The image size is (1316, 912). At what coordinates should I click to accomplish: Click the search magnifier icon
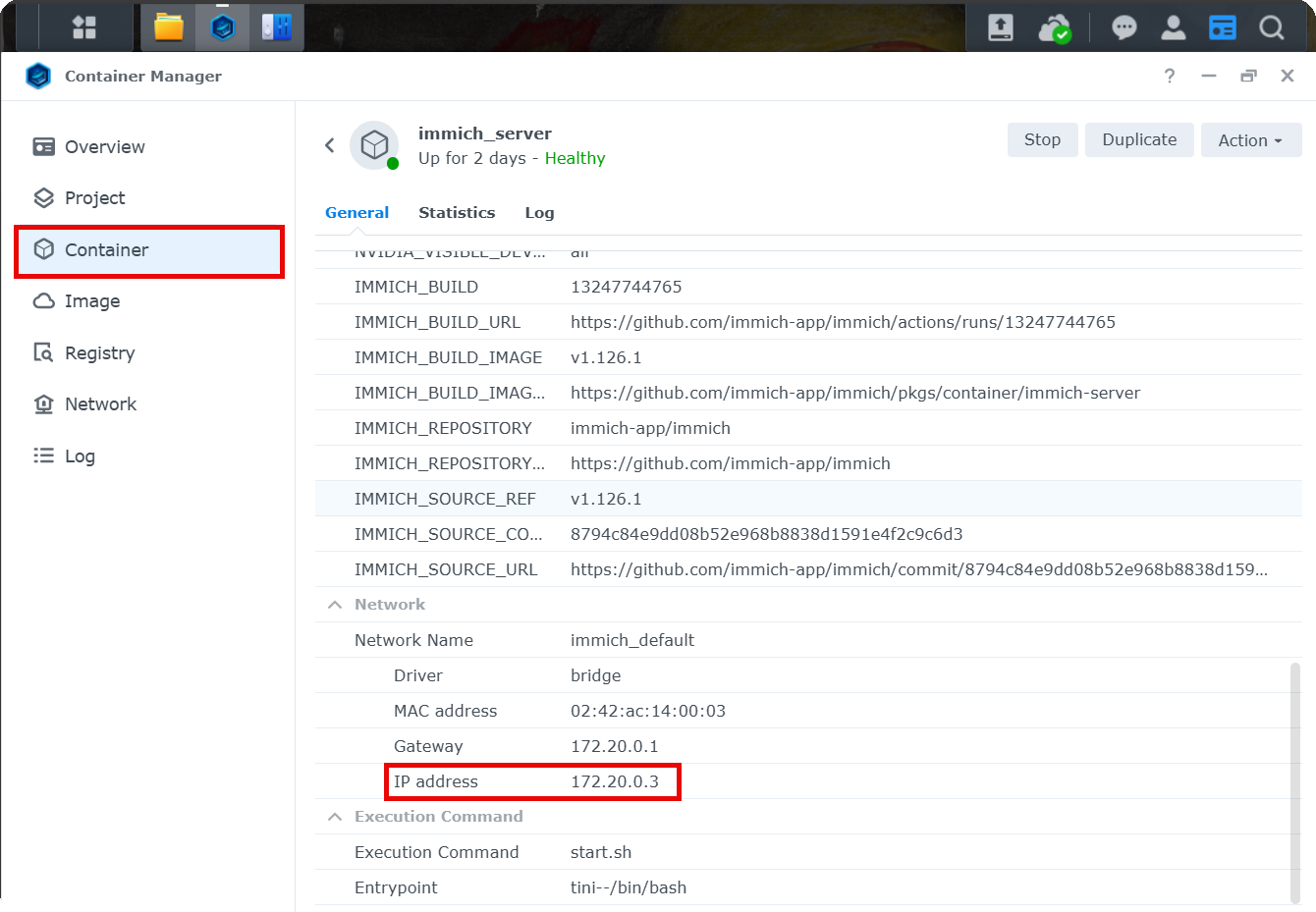tap(1272, 27)
